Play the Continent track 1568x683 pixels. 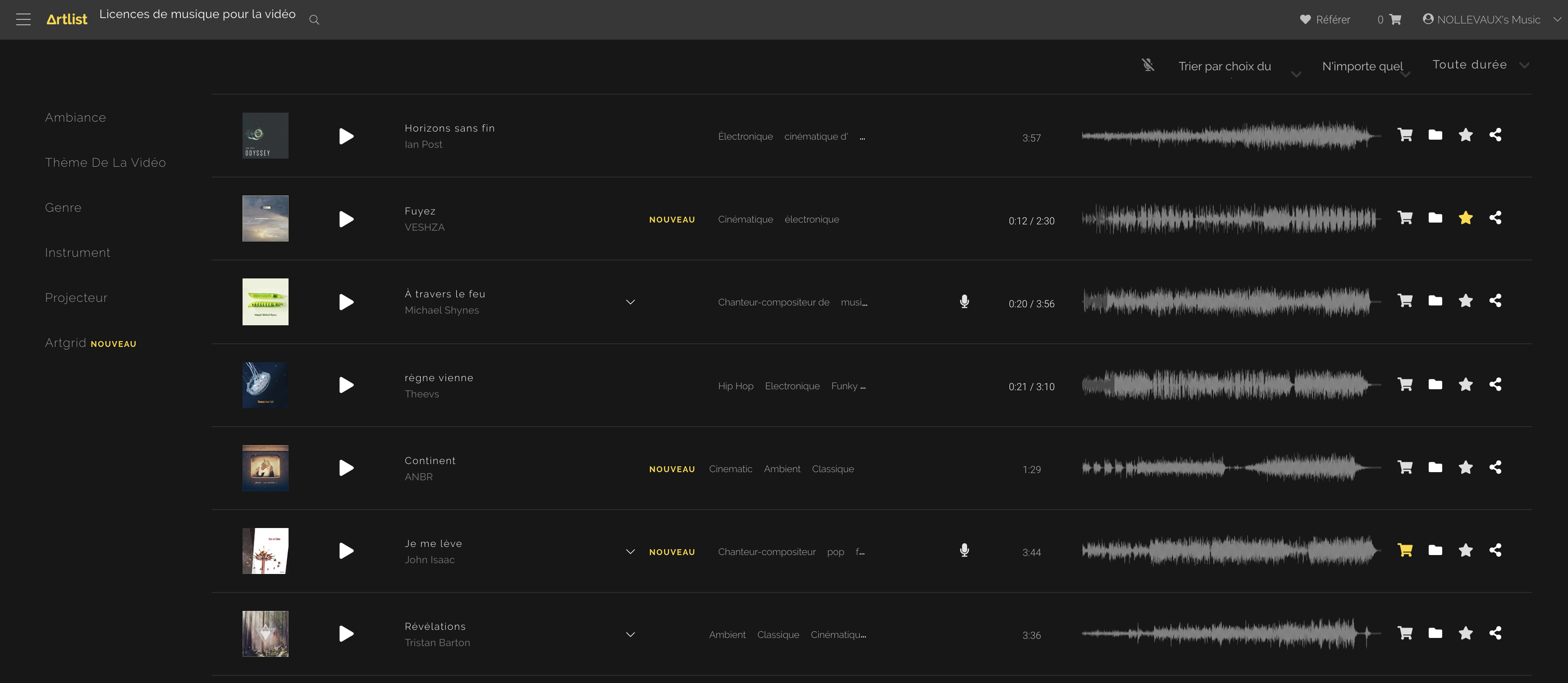pyautogui.click(x=346, y=468)
